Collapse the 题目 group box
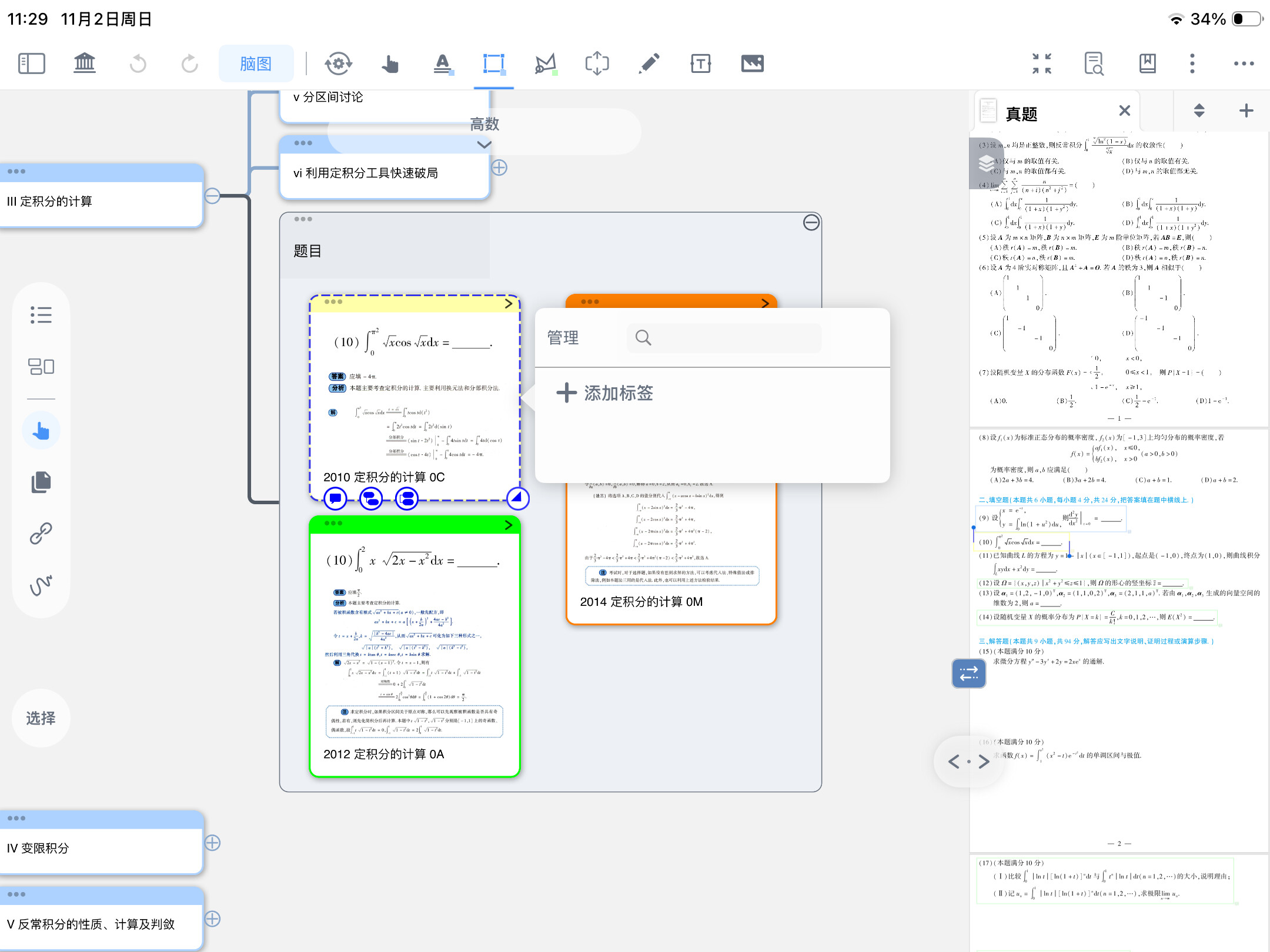 coord(811,223)
